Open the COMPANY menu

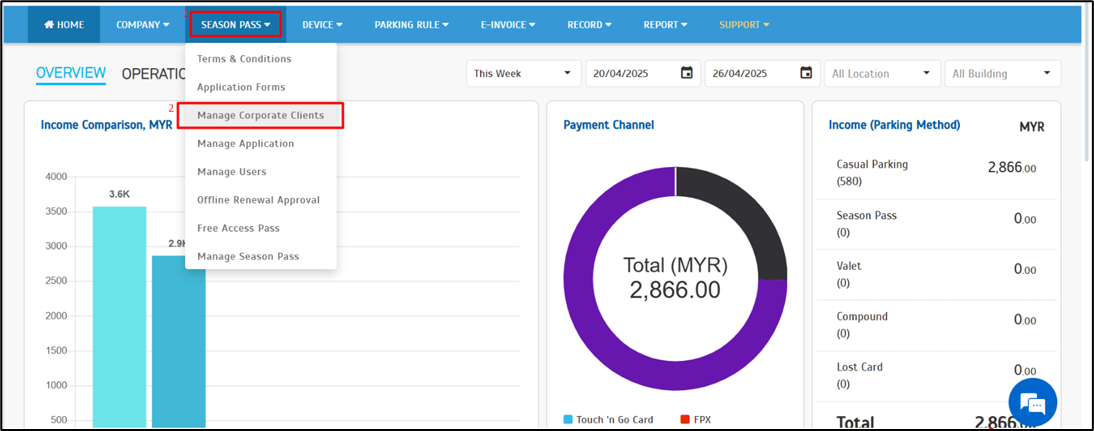point(142,24)
